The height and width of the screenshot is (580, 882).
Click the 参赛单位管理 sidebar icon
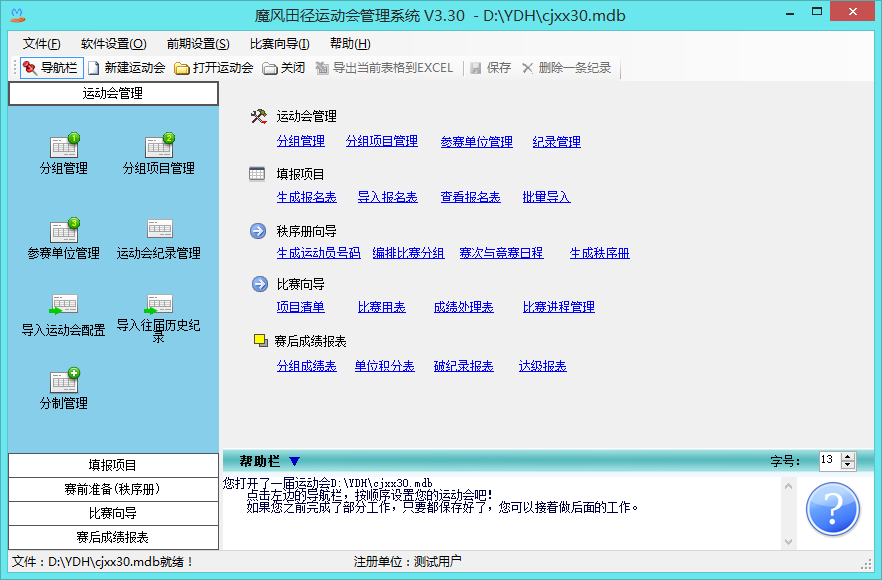(x=63, y=232)
